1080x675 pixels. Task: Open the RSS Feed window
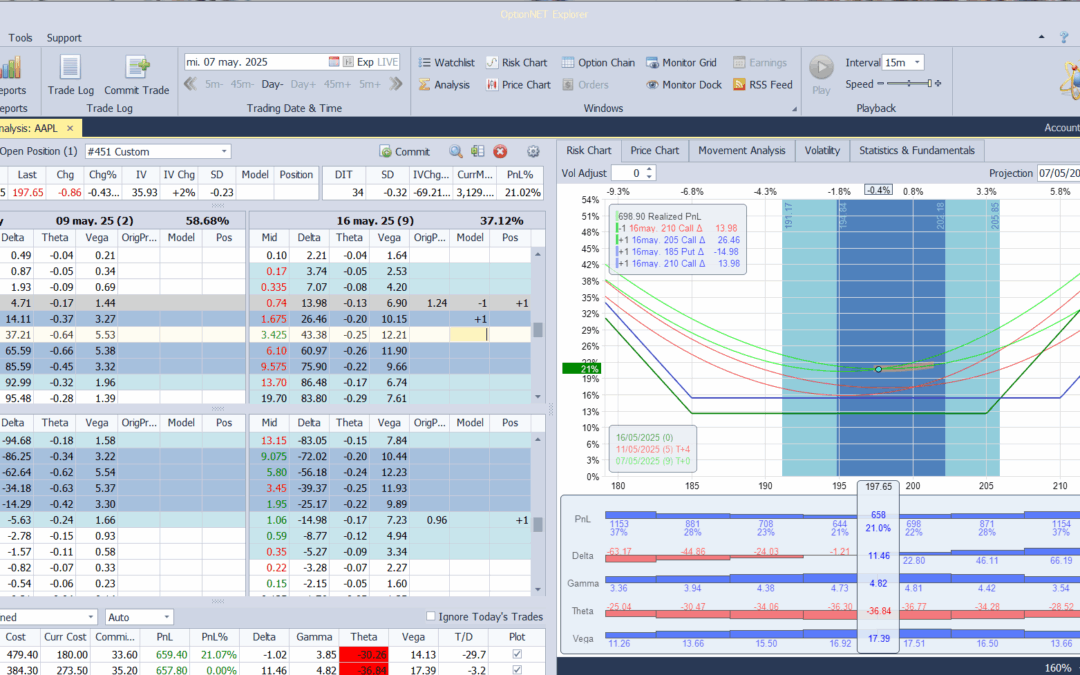point(762,85)
